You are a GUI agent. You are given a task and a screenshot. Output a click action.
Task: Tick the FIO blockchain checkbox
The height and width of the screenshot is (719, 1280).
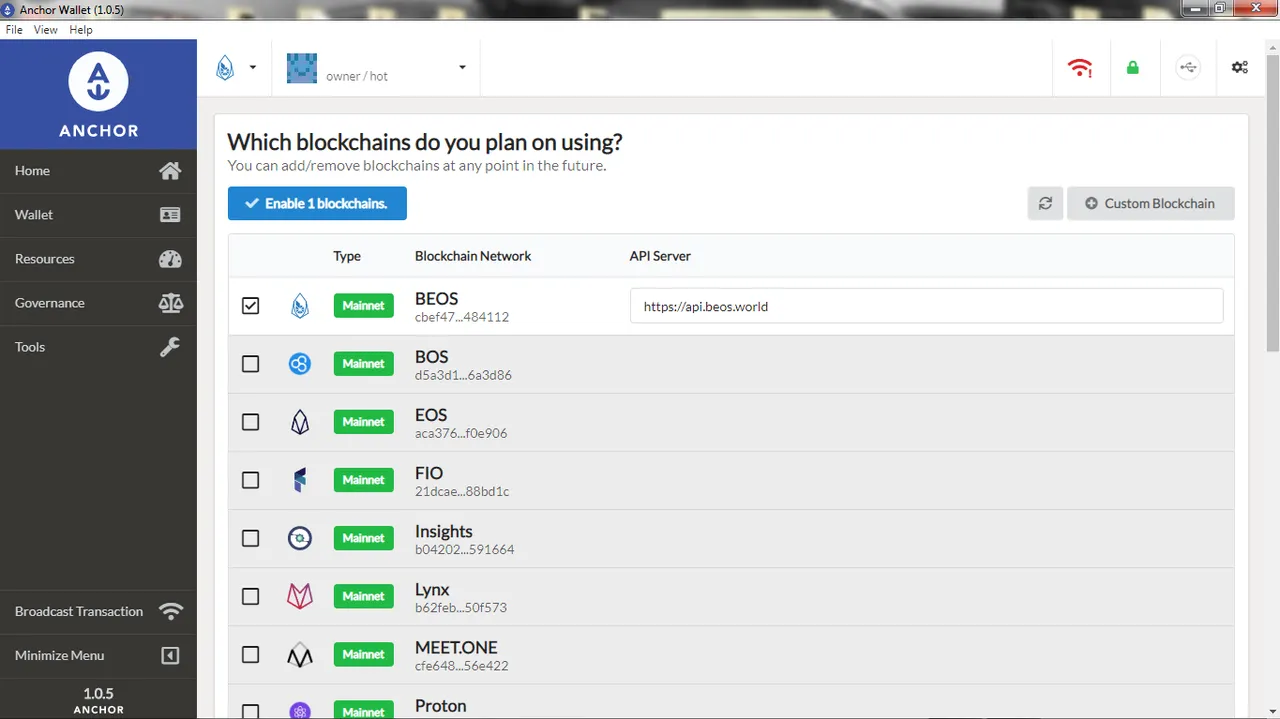(251, 480)
